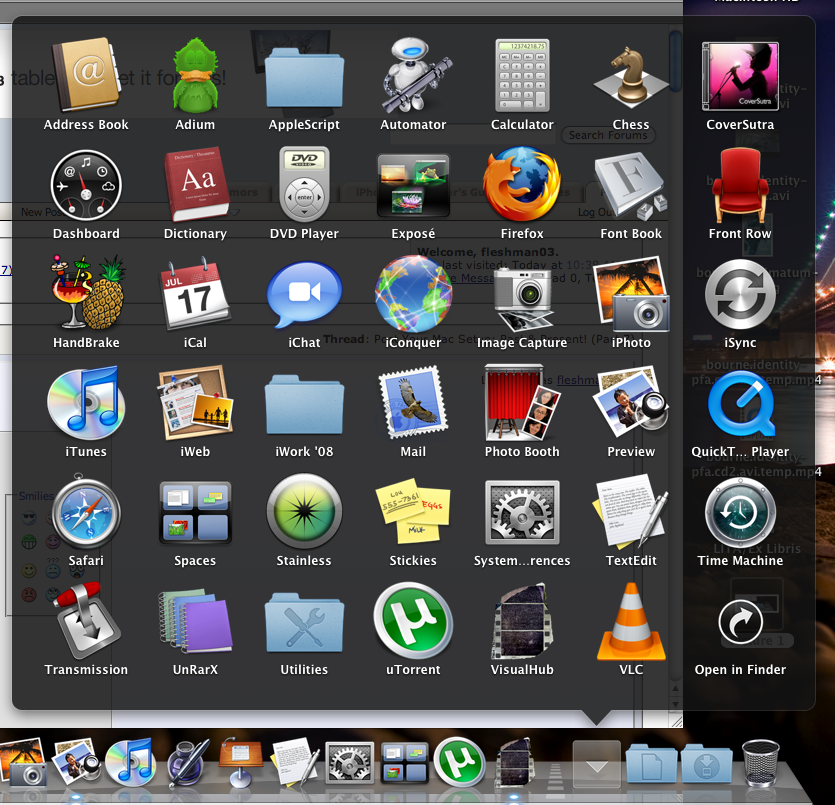Launch Automator robot app
Viewport: 835px width, 805px height.
(x=415, y=75)
